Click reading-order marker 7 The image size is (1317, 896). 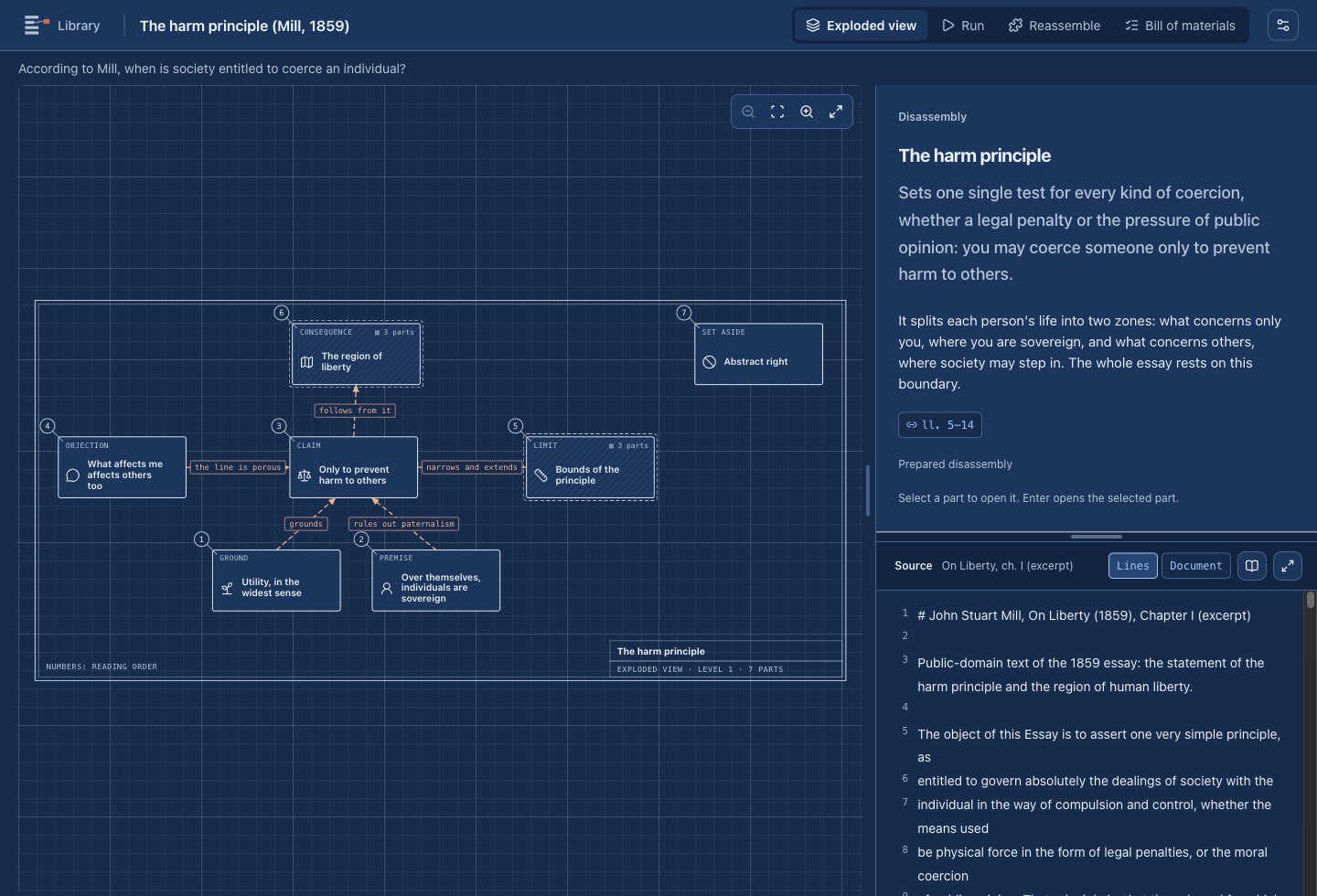(684, 313)
